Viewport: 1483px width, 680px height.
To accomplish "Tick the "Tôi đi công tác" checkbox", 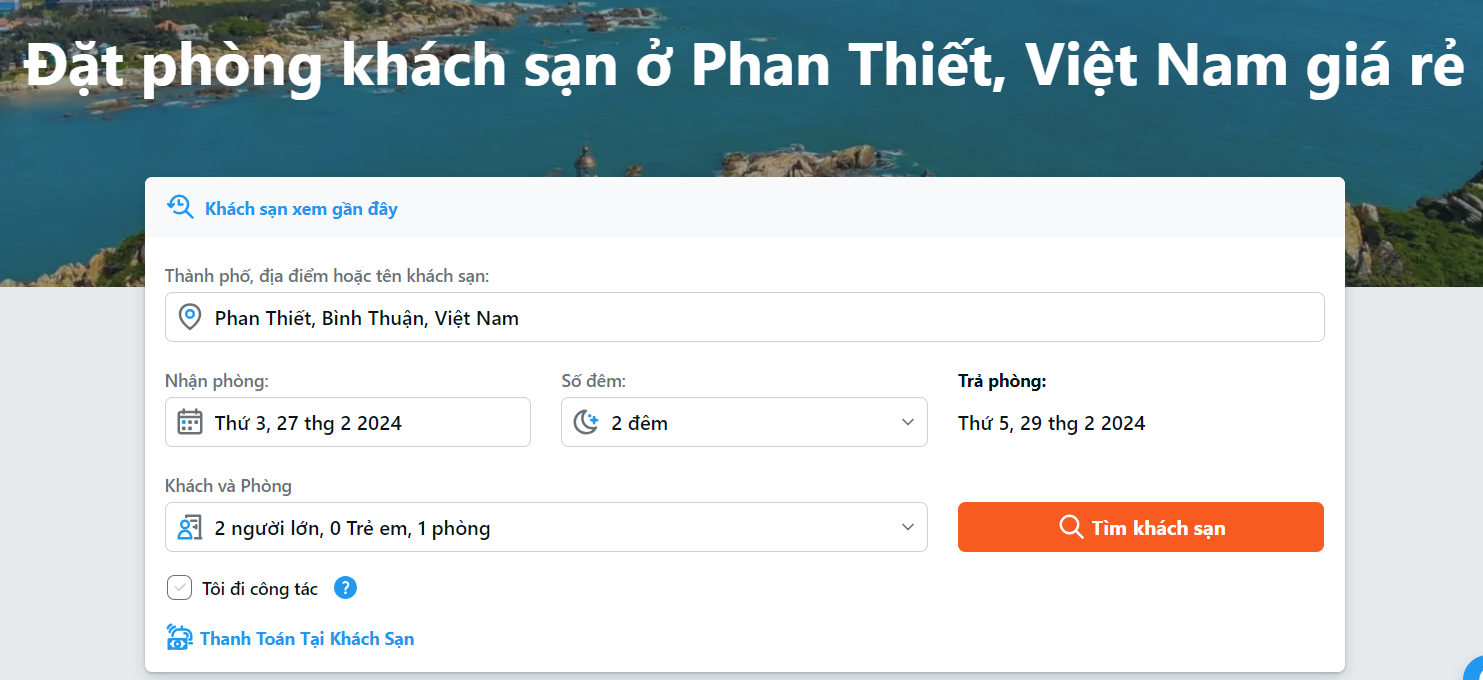I will pyautogui.click(x=179, y=588).
